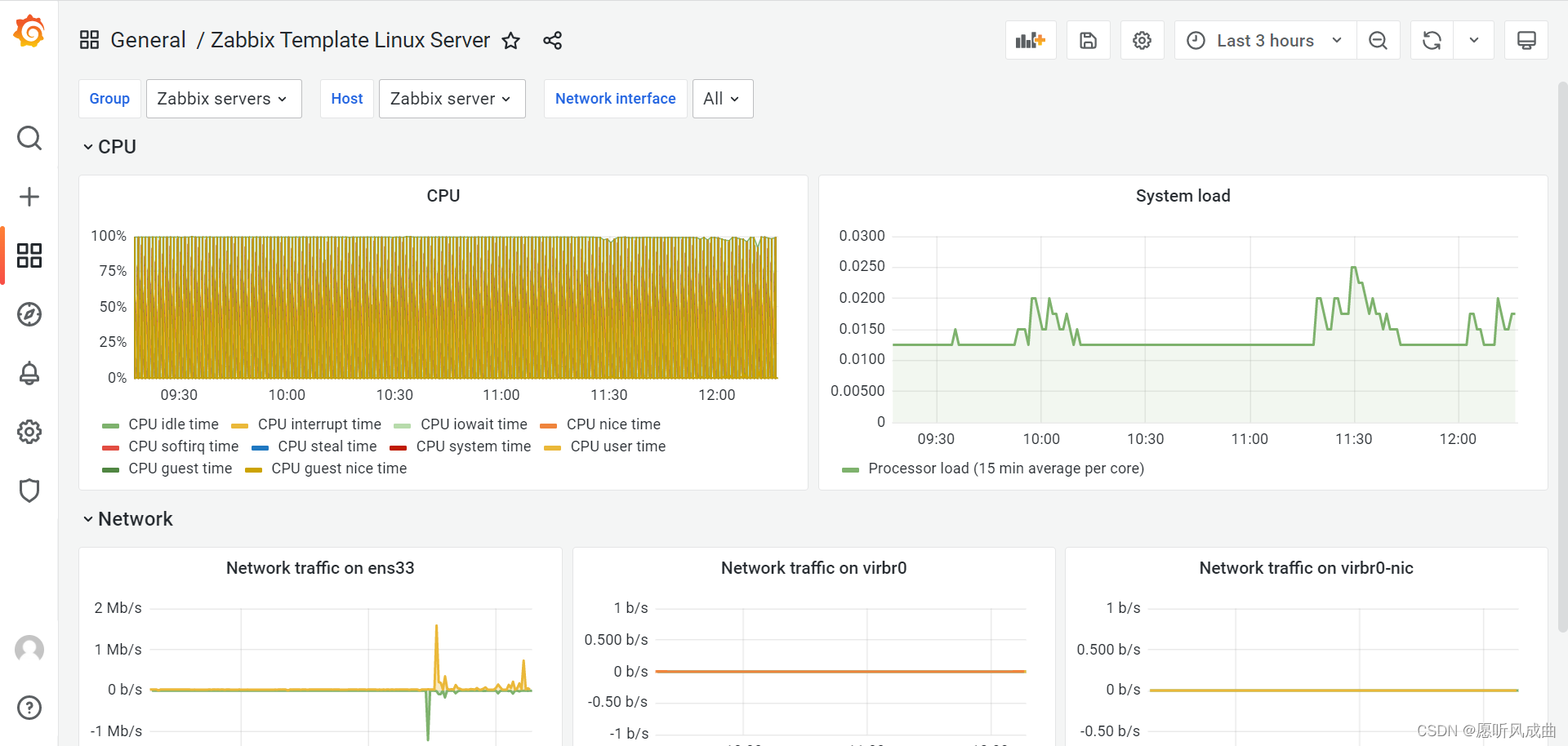Image resolution: width=1568 pixels, height=746 pixels.
Task: Cycle the TV view mode
Action: coord(1526,40)
